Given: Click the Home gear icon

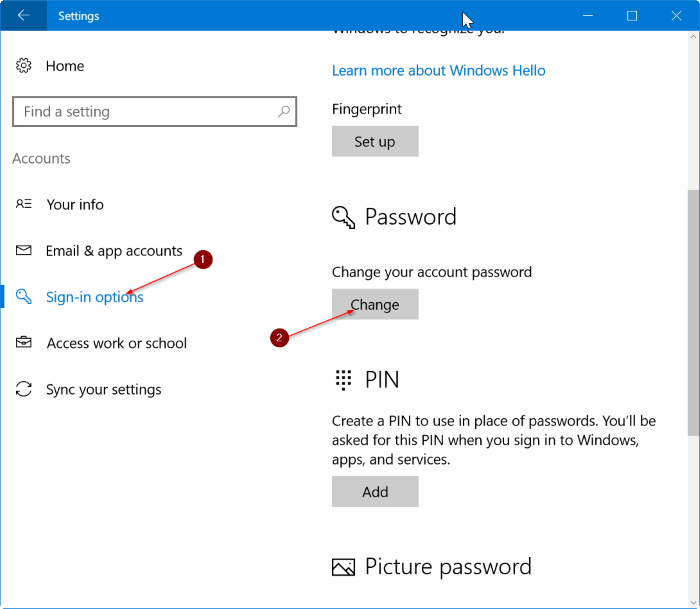Looking at the screenshot, I should 24,66.
